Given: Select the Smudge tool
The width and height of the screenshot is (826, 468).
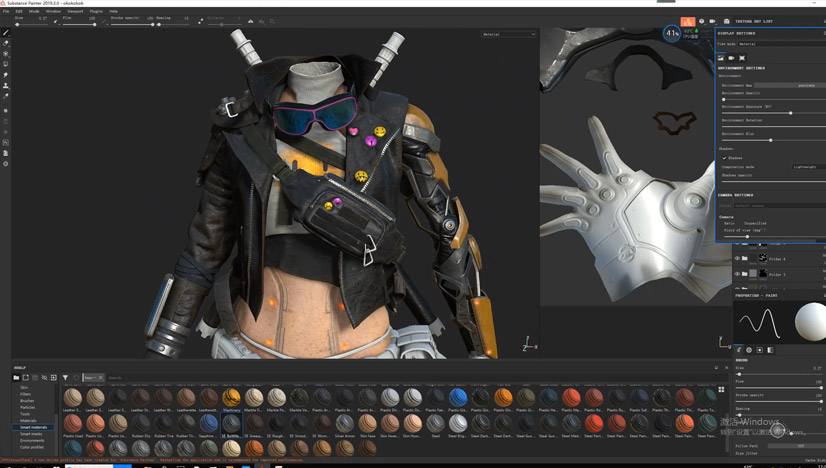Looking at the screenshot, I should pyautogui.click(x=6, y=75).
